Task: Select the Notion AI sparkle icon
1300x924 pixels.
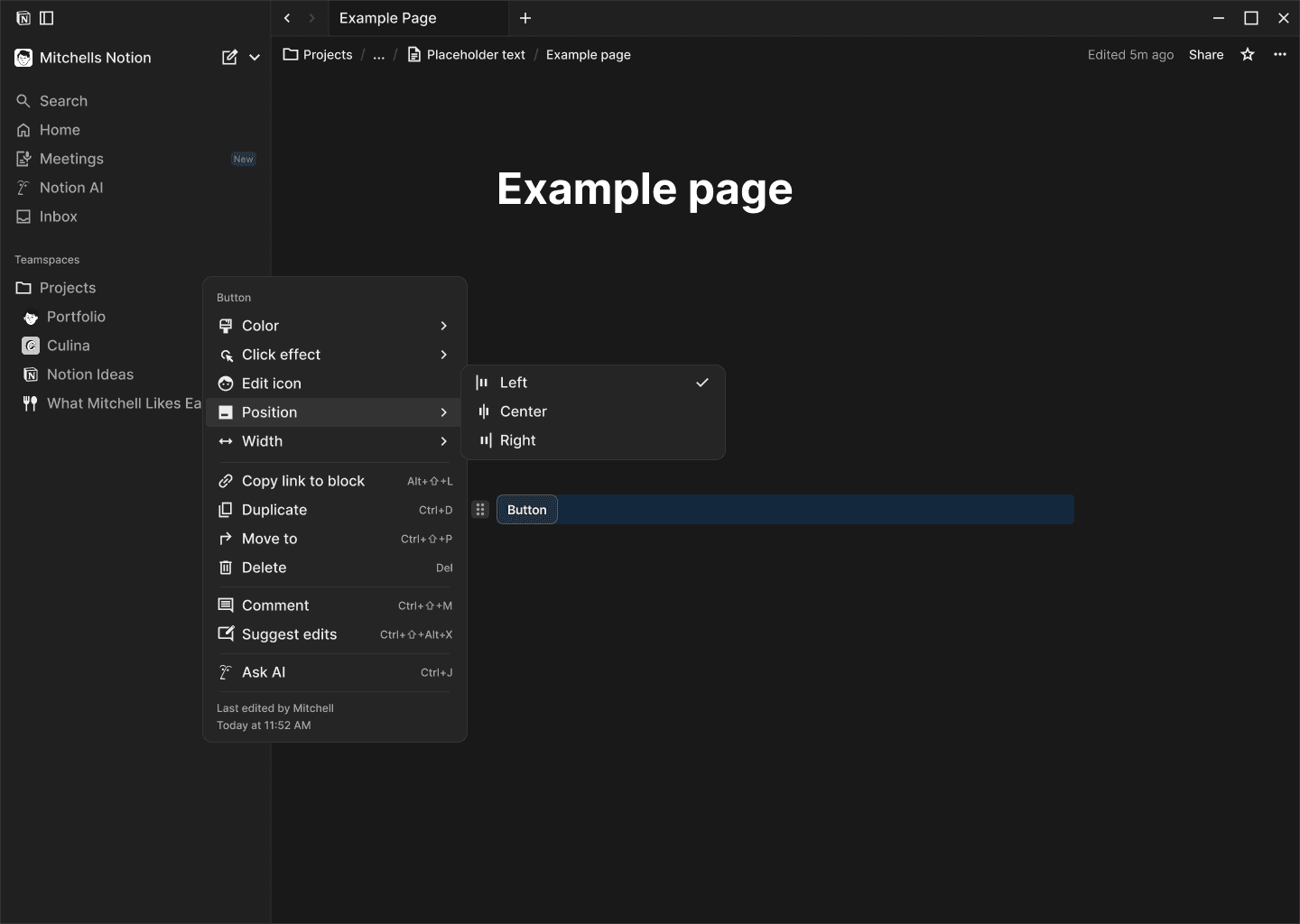Action: point(24,188)
